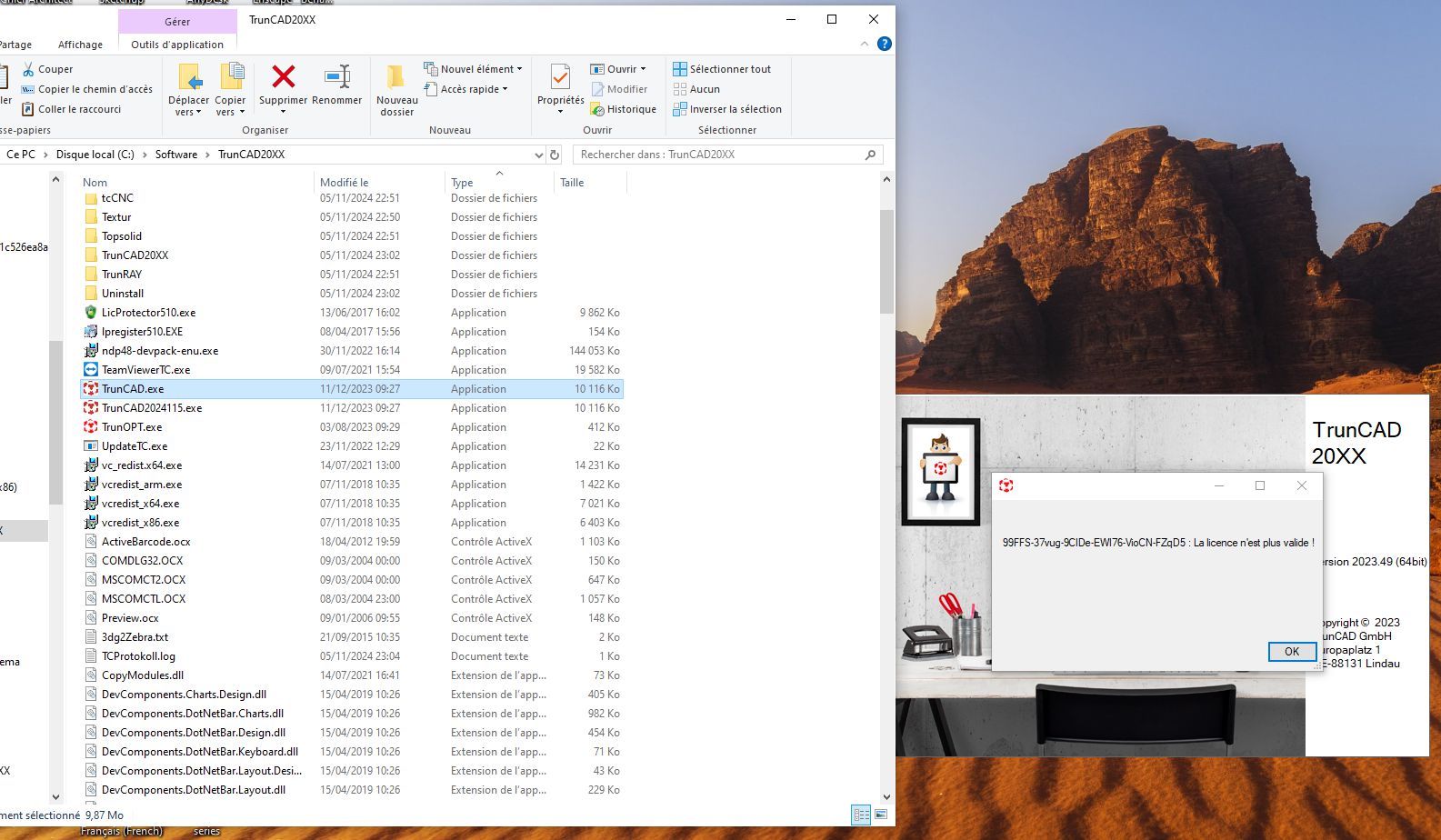Open the Nouvel élément dropdown
This screenshot has width=1441, height=840.
(x=473, y=69)
